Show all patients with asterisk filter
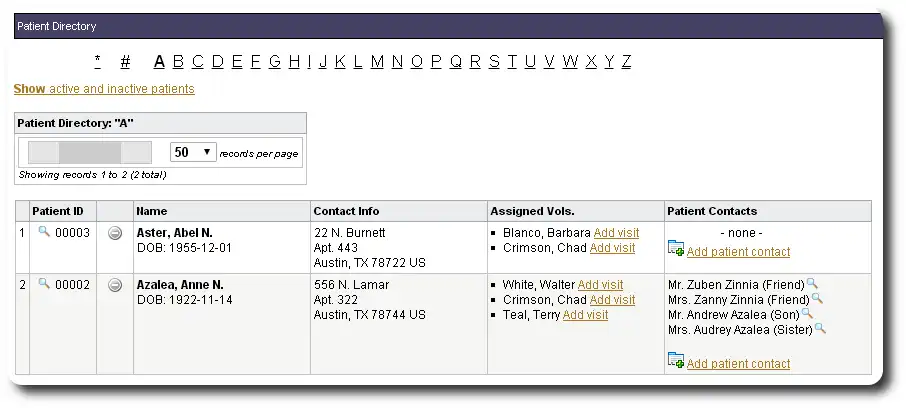This screenshot has width=906, height=408. click(97, 62)
